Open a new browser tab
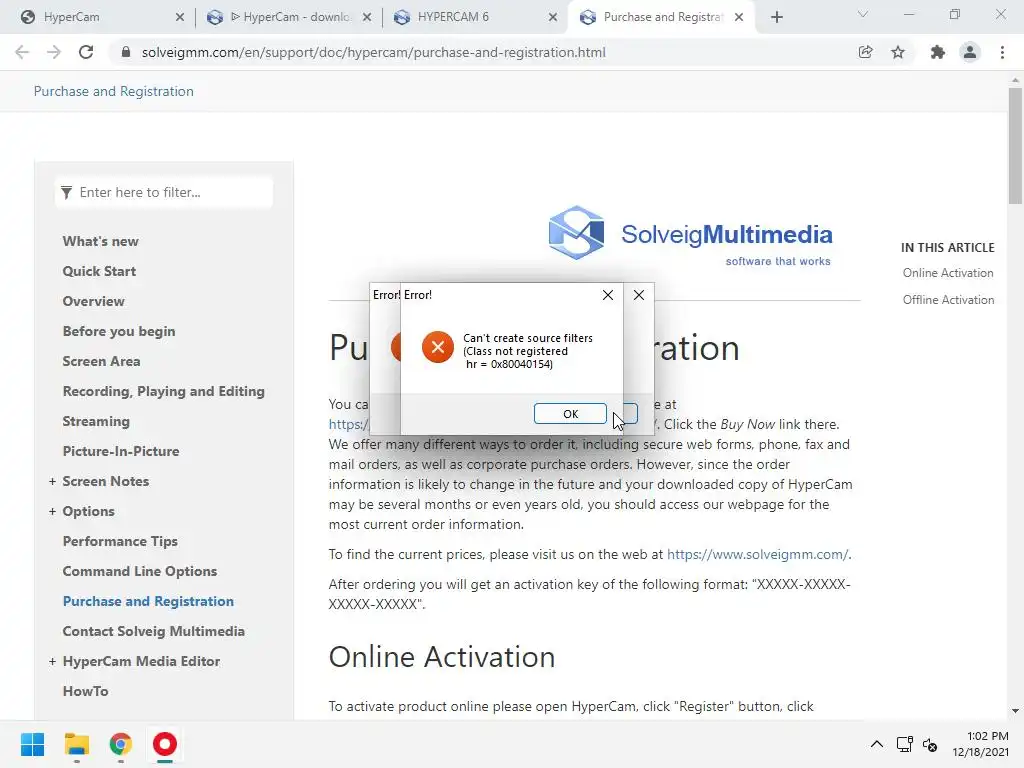1024x768 pixels. coord(776,17)
